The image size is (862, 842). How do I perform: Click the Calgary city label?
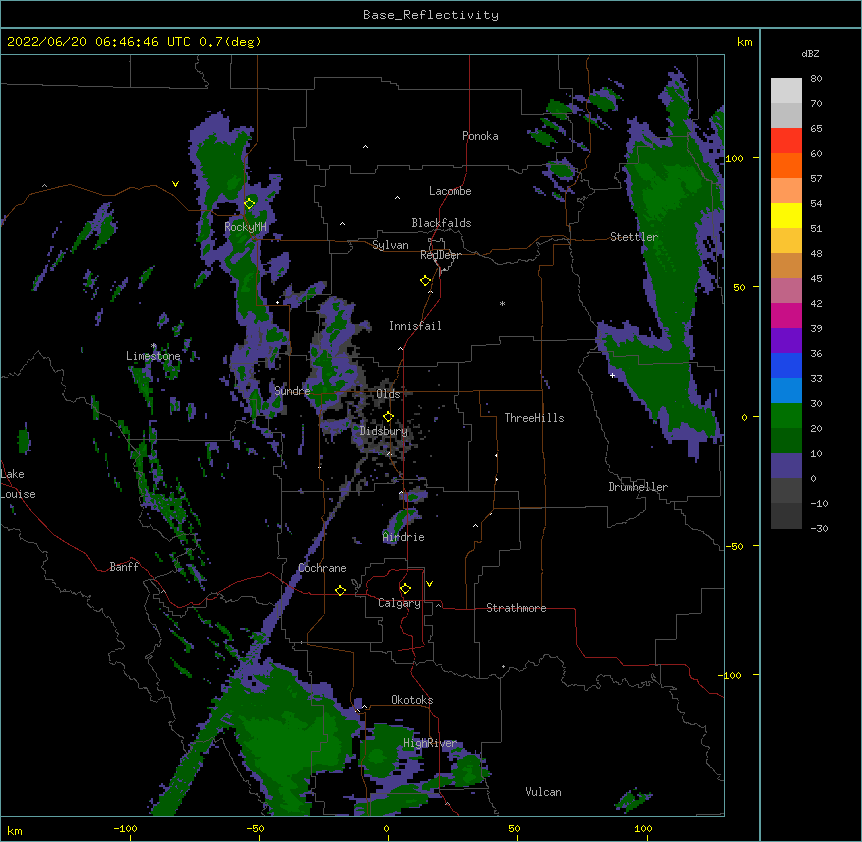(x=399, y=603)
